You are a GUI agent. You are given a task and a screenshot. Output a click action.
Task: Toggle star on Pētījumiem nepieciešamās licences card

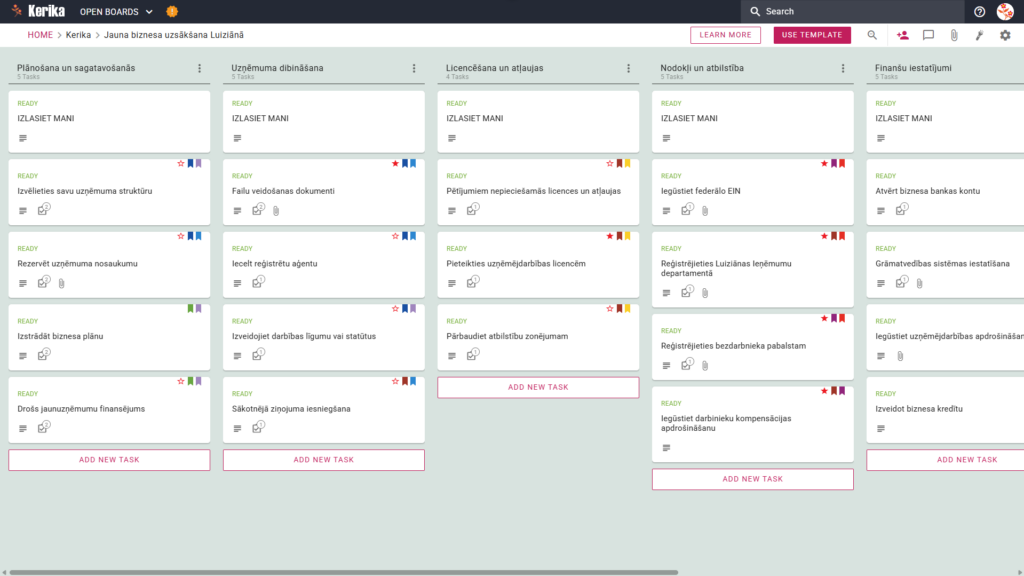pyautogui.click(x=610, y=164)
